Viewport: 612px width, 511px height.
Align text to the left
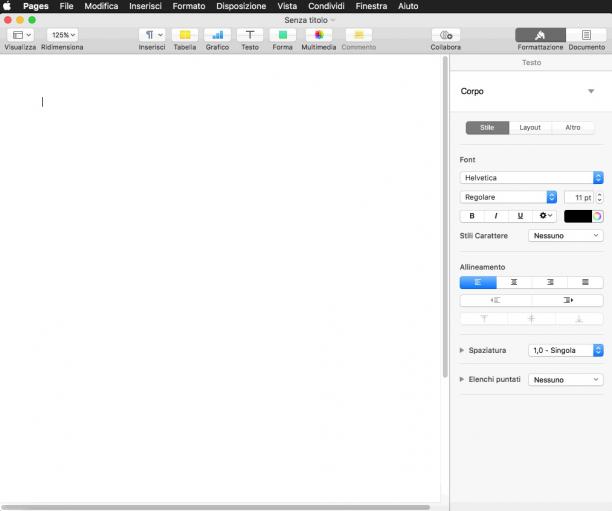pos(478,282)
